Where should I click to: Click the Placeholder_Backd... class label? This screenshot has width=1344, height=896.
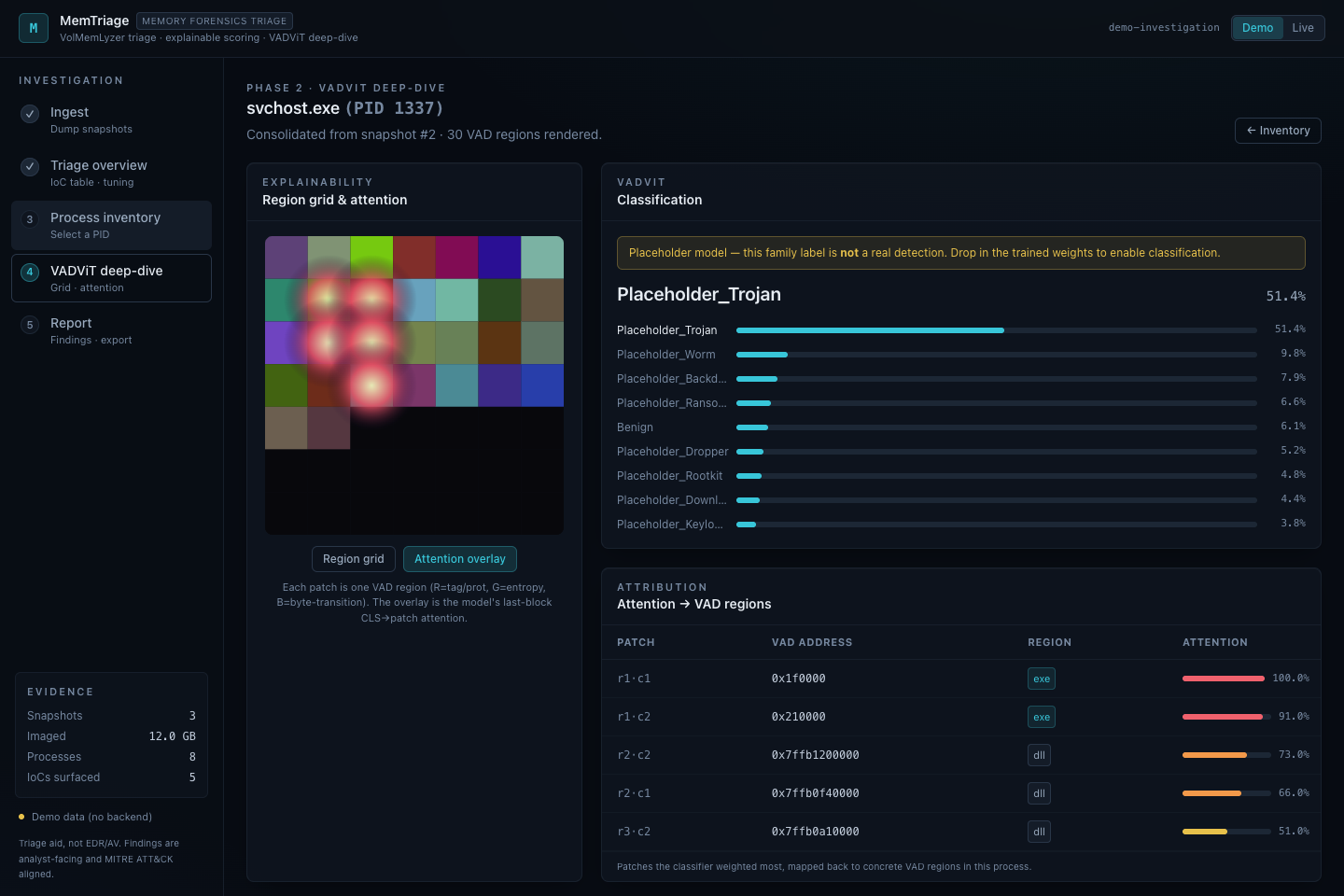pos(671,379)
